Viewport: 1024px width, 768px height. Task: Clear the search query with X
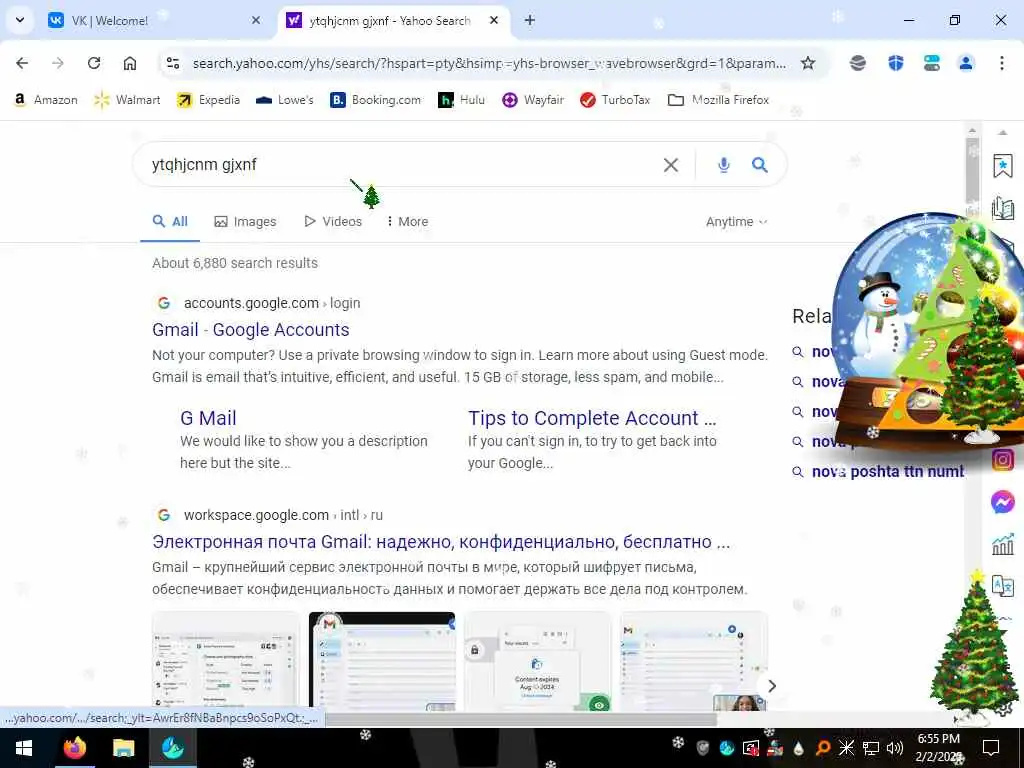(671, 165)
